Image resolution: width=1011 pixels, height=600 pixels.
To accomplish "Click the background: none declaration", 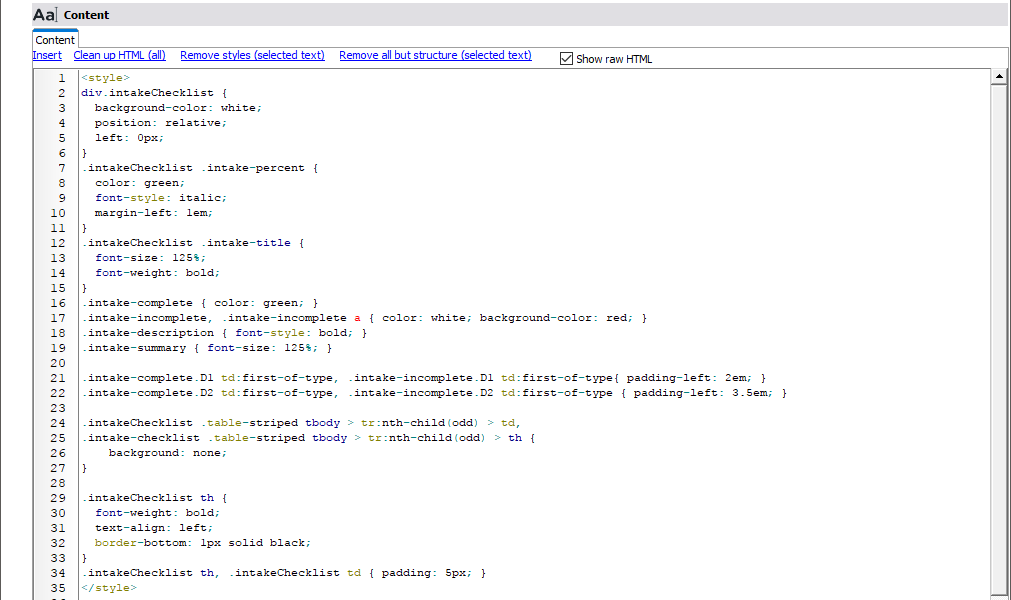I will coord(168,453).
